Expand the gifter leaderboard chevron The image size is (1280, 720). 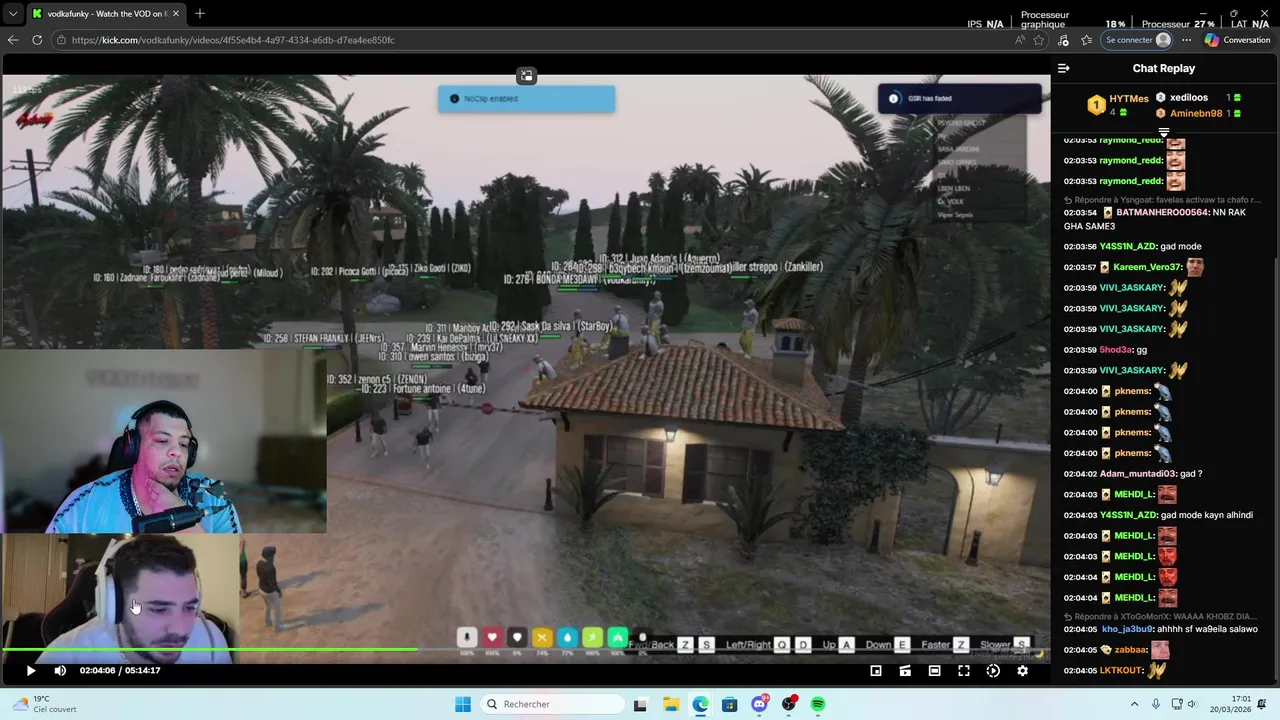click(x=1164, y=132)
